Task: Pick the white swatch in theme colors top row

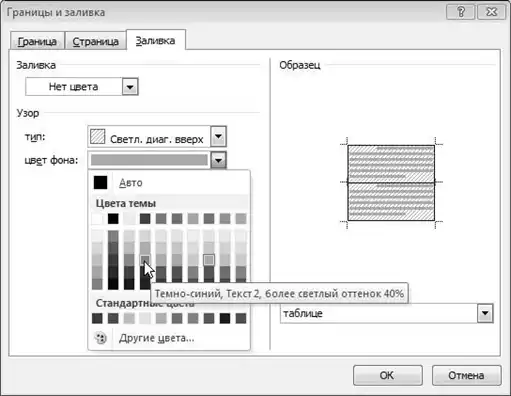Action: [x=97, y=219]
